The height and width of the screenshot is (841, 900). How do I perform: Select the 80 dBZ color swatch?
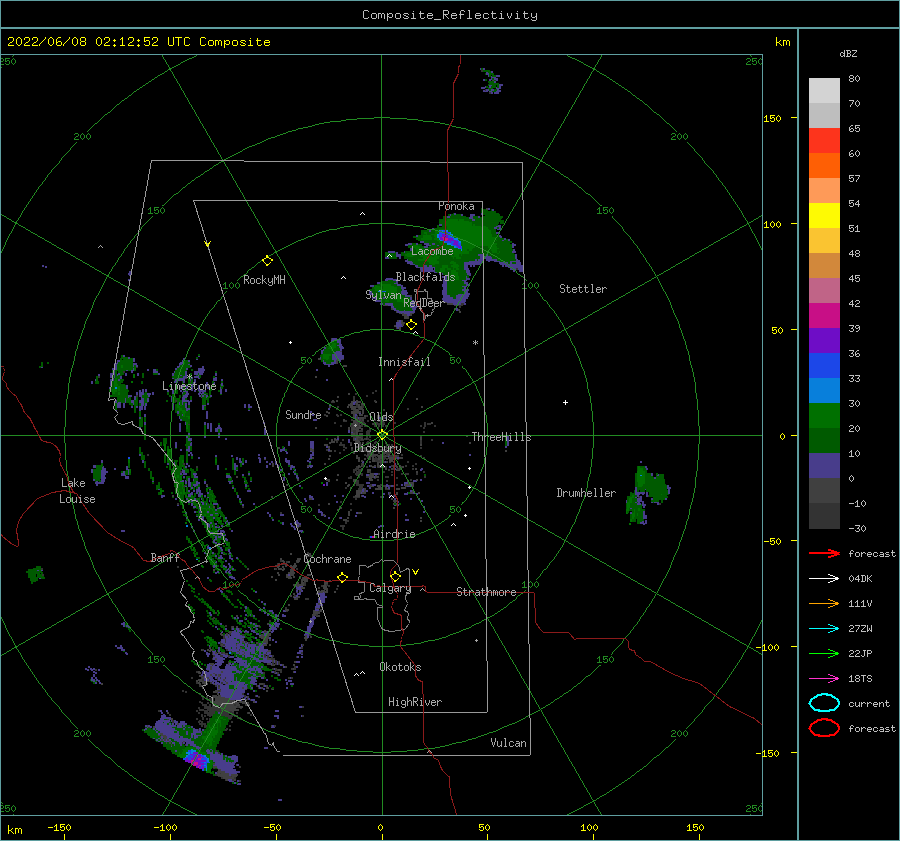824,91
